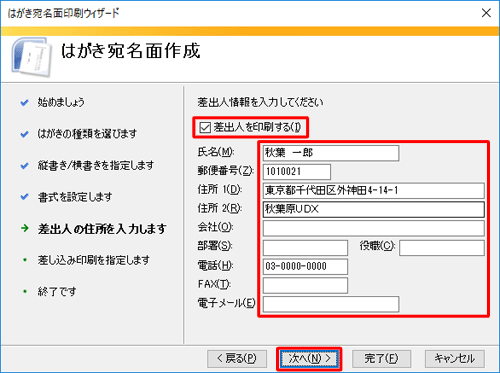
Task: Click the はがき宛名面作成 heading
Action: pyautogui.click(x=130, y=51)
